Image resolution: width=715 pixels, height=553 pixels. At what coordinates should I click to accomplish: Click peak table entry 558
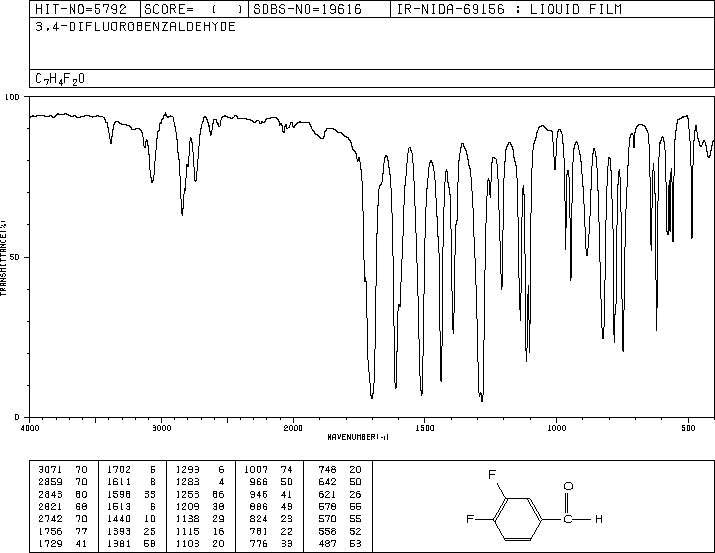click(327, 531)
